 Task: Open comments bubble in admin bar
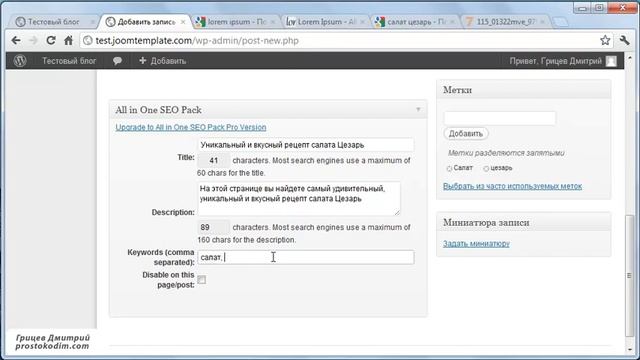pos(117,61)
